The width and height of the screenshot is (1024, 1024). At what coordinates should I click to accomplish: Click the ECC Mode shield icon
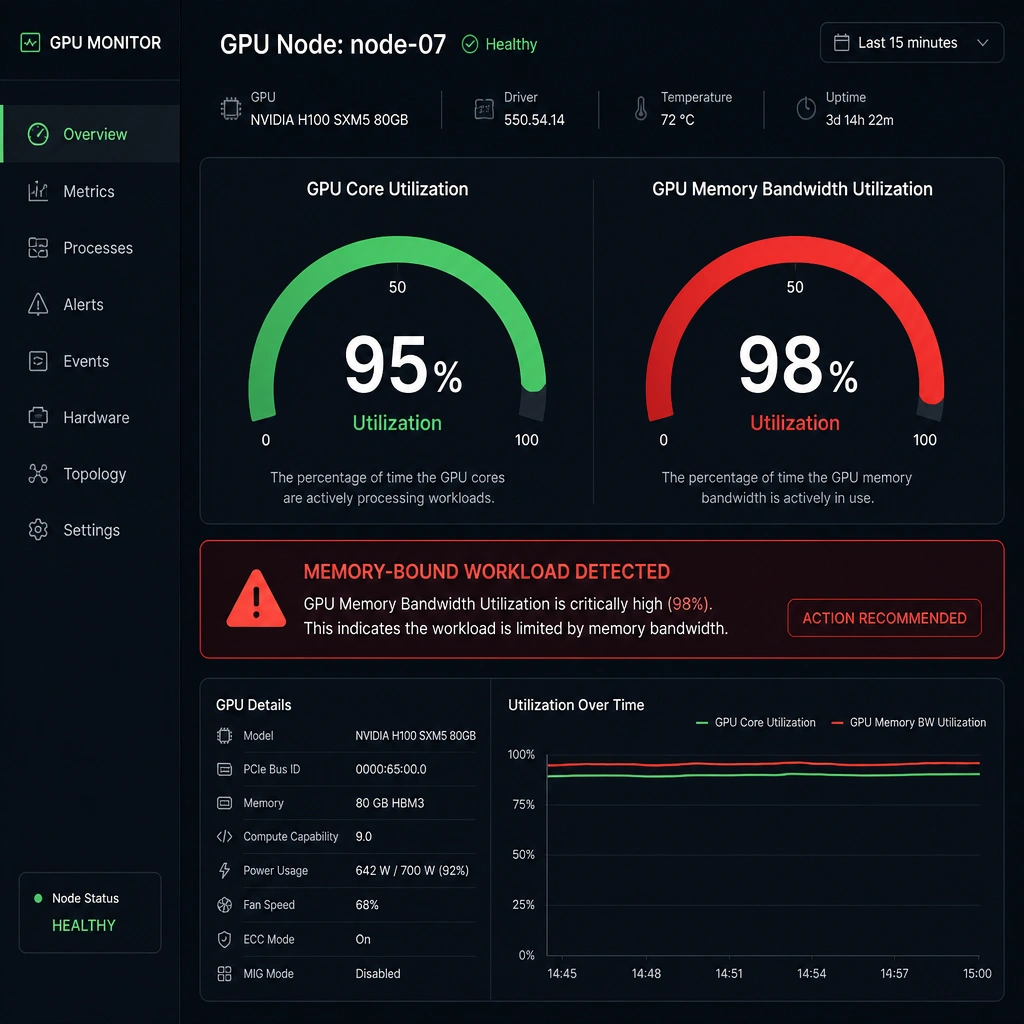(x=224, y=940)
